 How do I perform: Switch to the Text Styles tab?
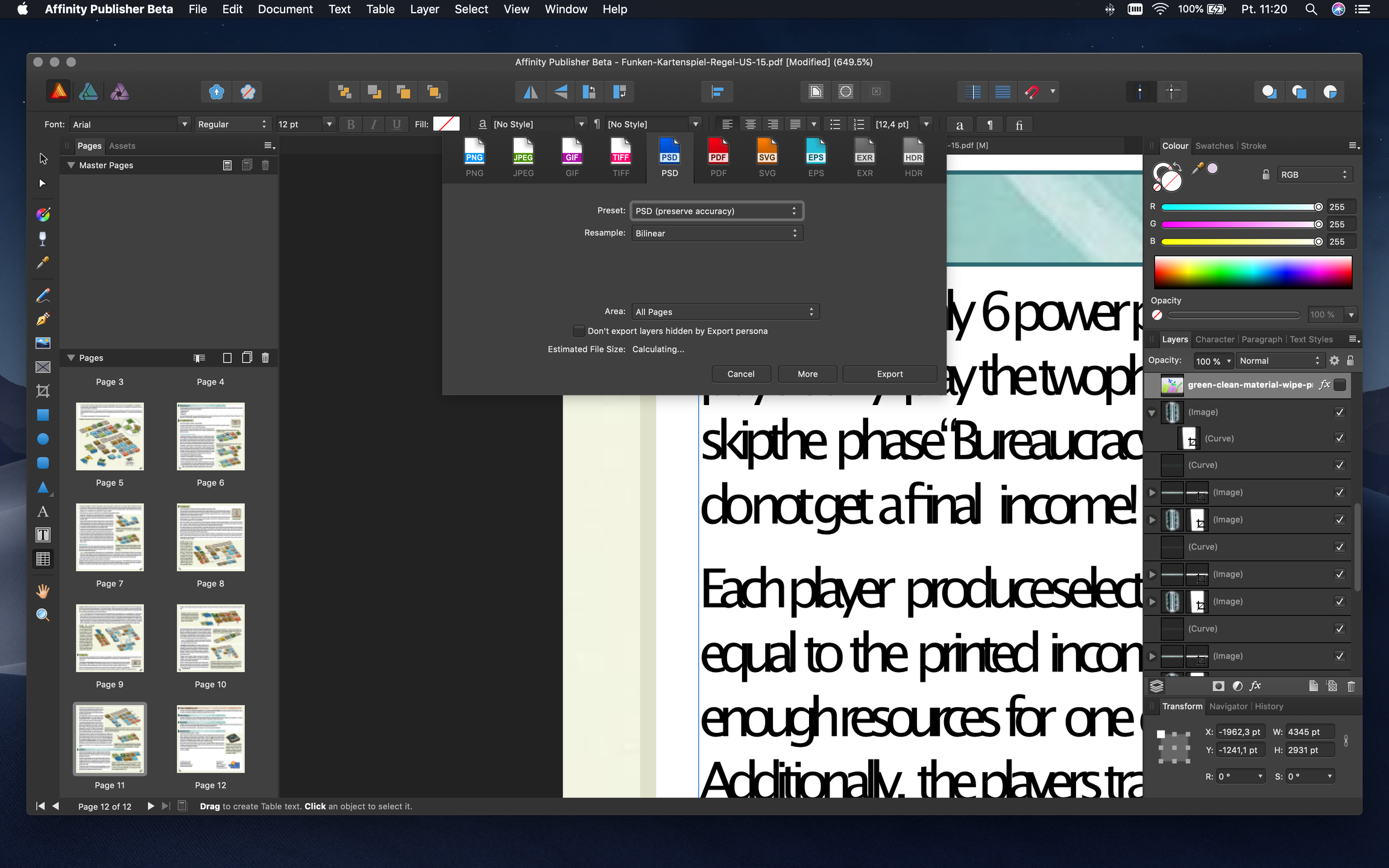[x=1311, y=339]
